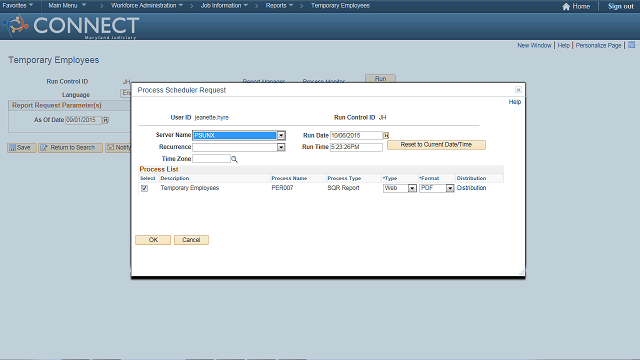Click the page Help link in header

pos(563,45)
